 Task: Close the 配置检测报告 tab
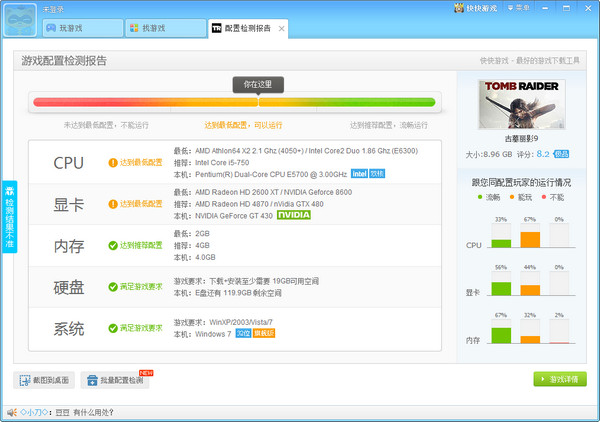[281, 29]
